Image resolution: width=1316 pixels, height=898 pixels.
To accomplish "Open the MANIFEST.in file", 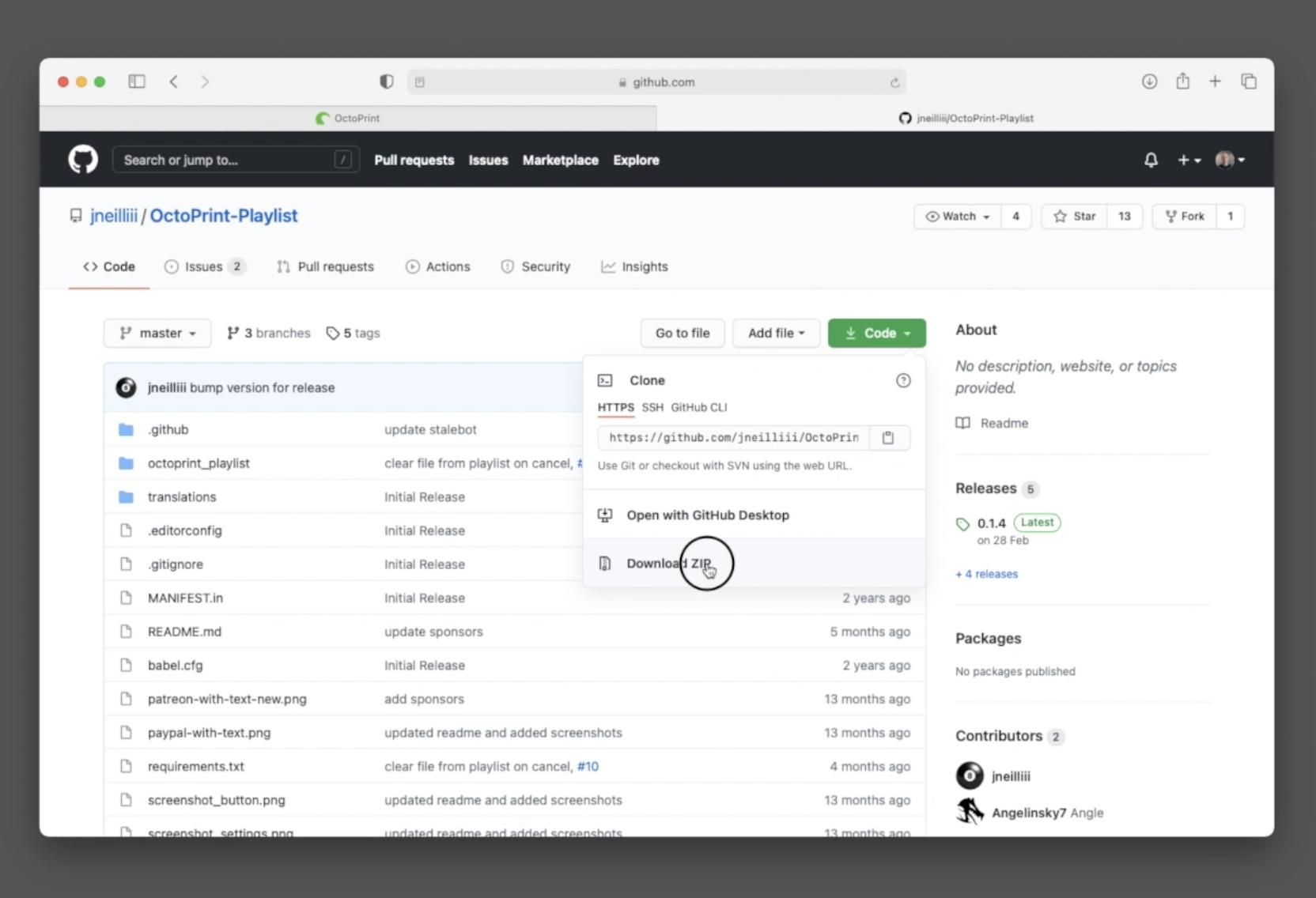I will coord(185,598).
